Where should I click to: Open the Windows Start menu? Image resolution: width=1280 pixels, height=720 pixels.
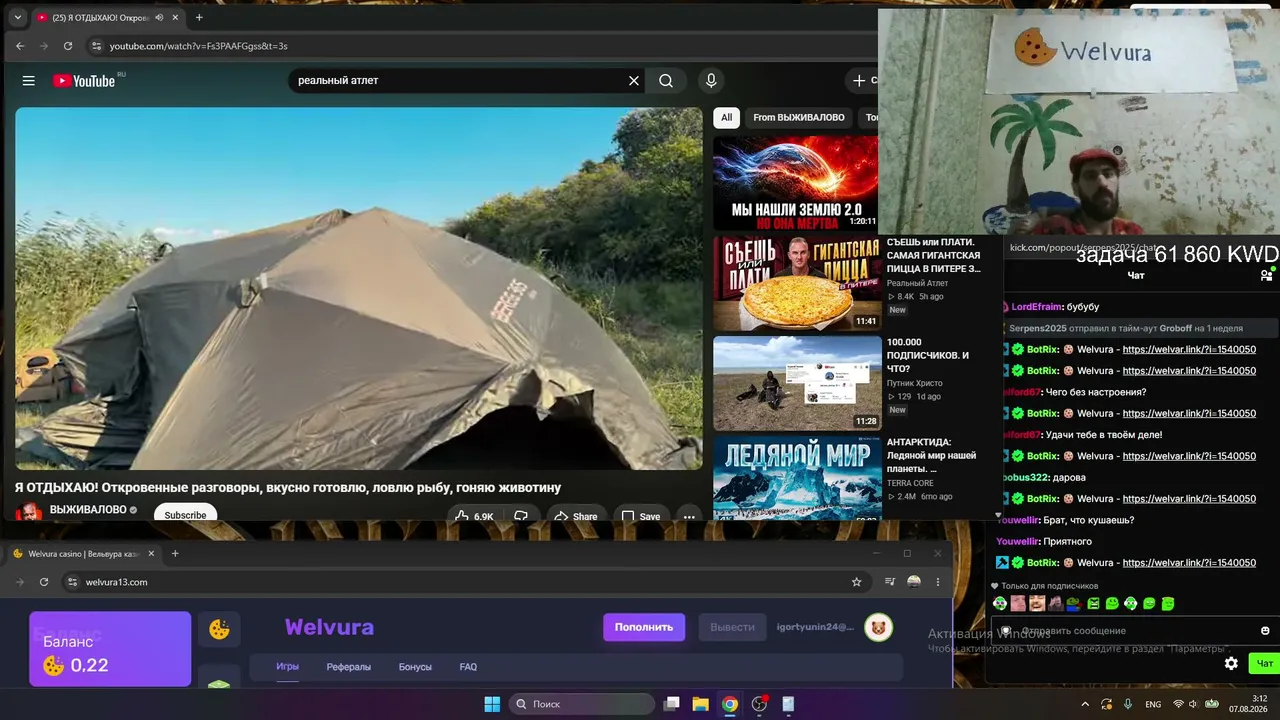pos(492,704)
